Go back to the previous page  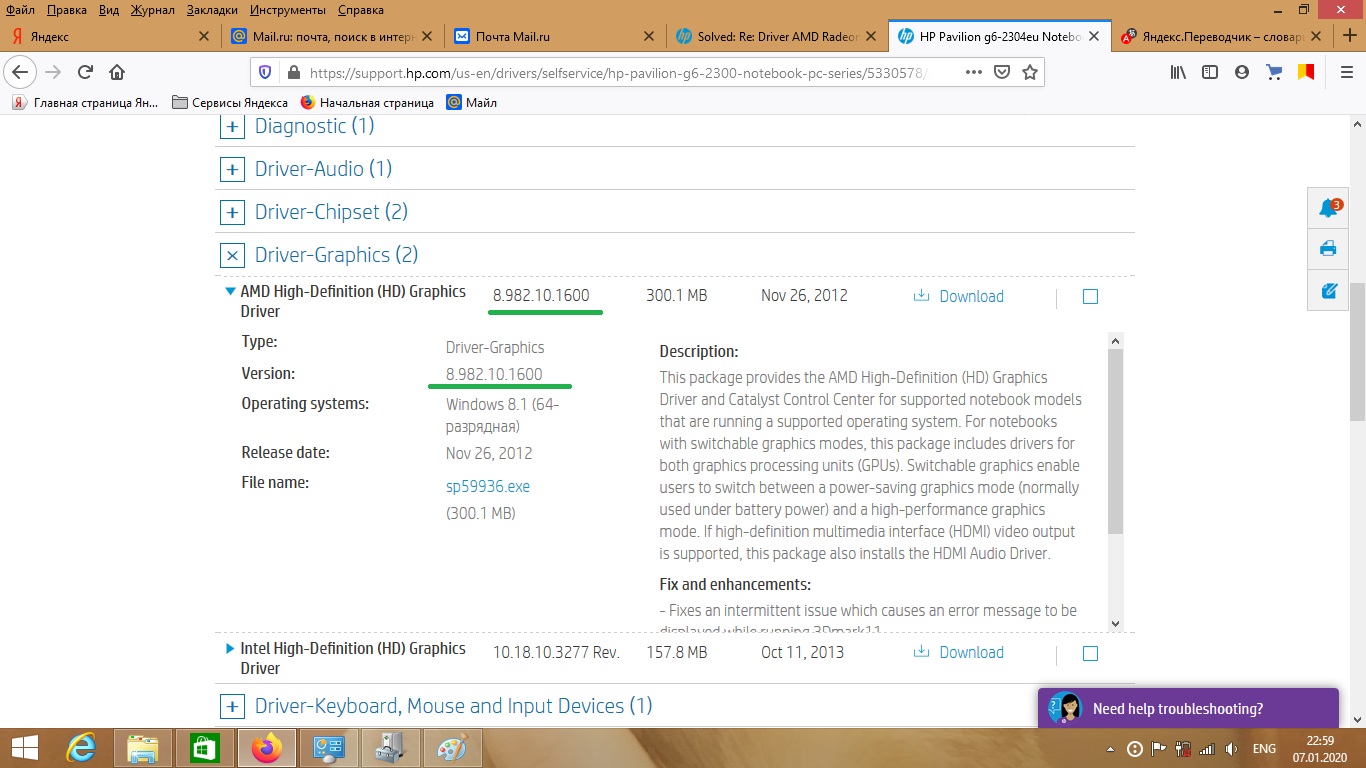(21, 72)
